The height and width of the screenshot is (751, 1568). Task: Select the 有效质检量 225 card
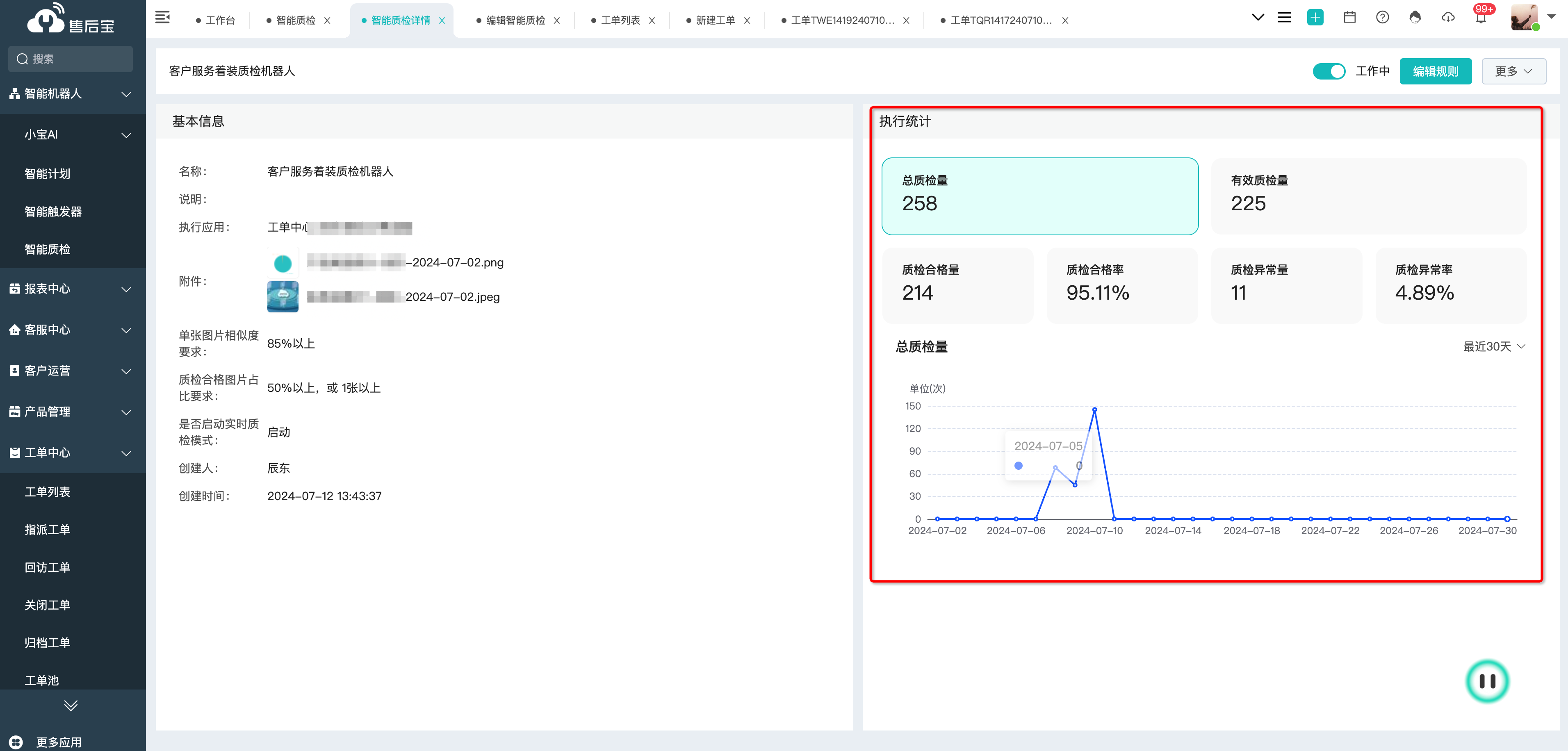(1368, 196)
